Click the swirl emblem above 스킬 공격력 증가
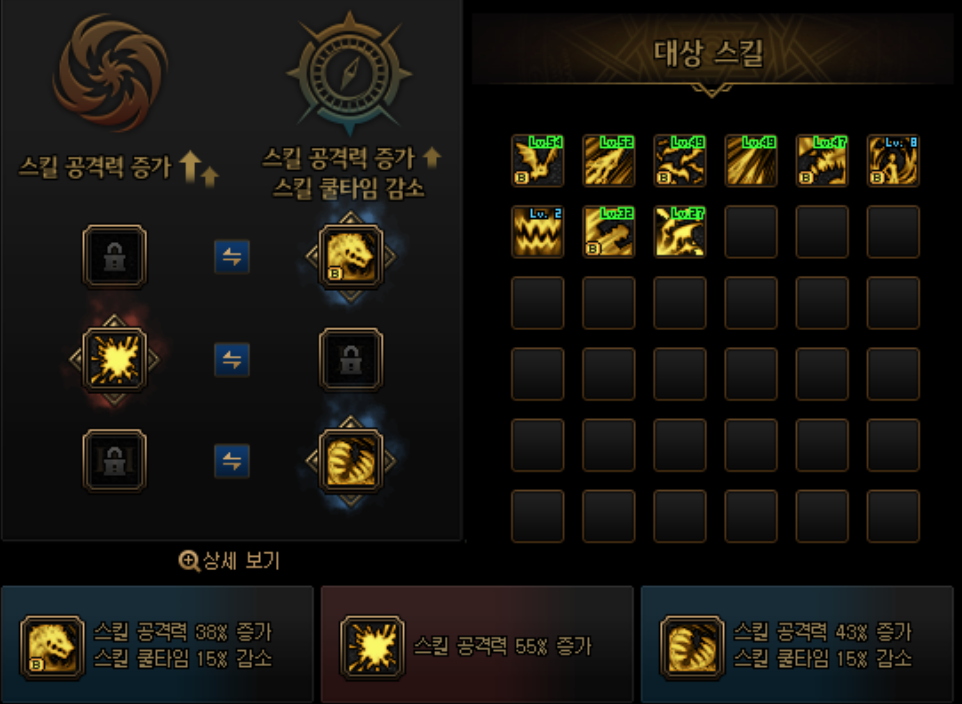962x704 pixels. pyautogui.click(x=111, y=72)
